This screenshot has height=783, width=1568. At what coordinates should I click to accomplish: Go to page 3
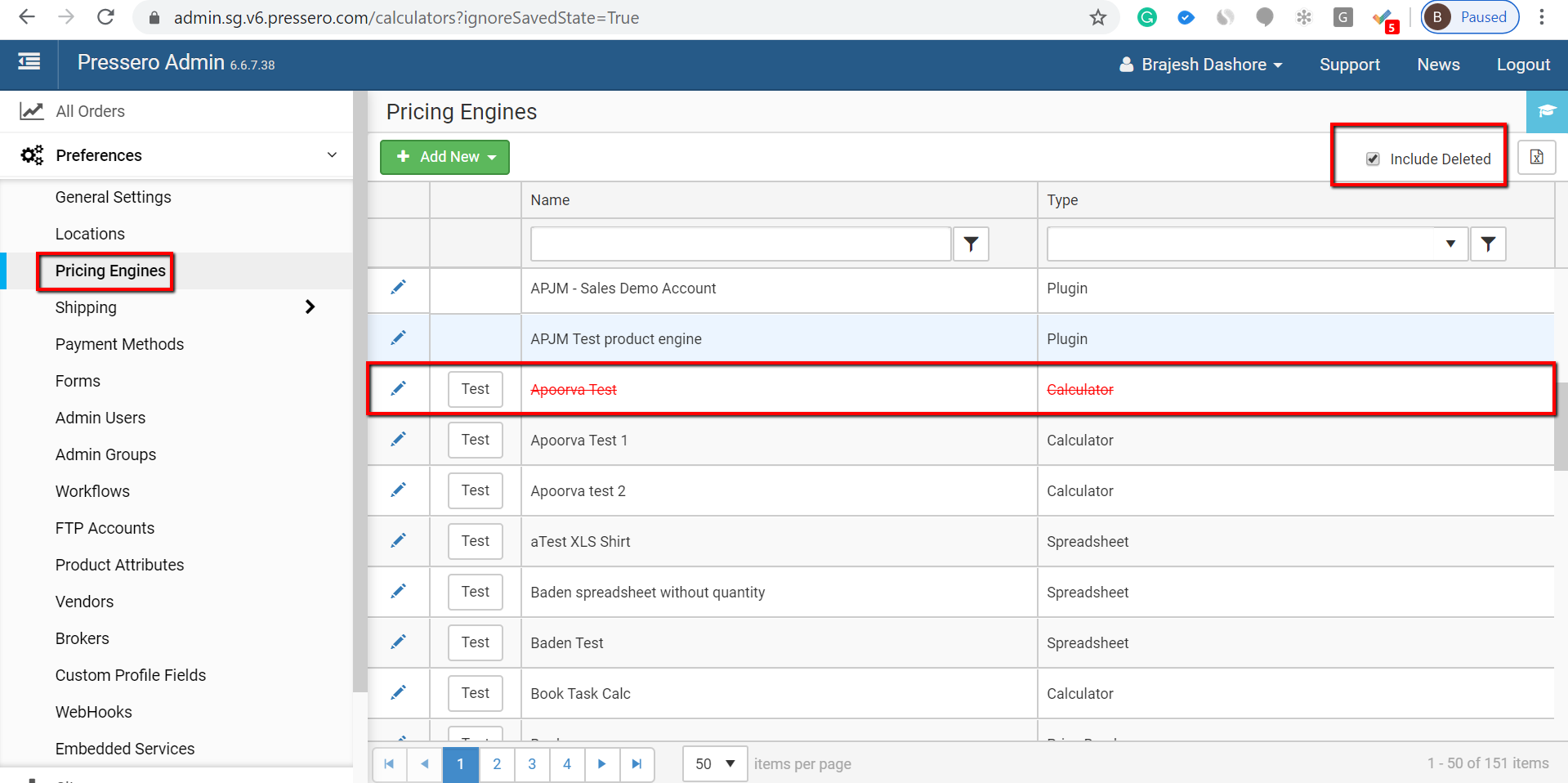point(532,764)
